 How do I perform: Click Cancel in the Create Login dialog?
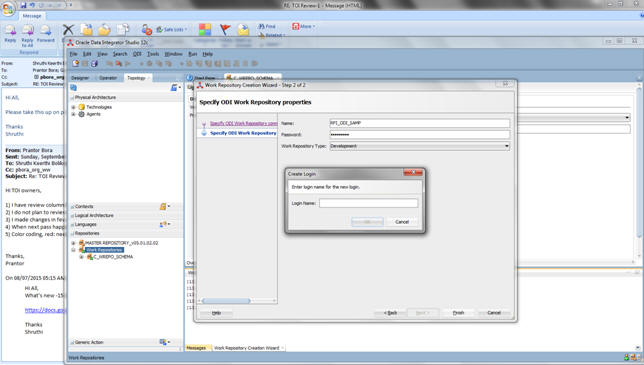pos(402,222)
